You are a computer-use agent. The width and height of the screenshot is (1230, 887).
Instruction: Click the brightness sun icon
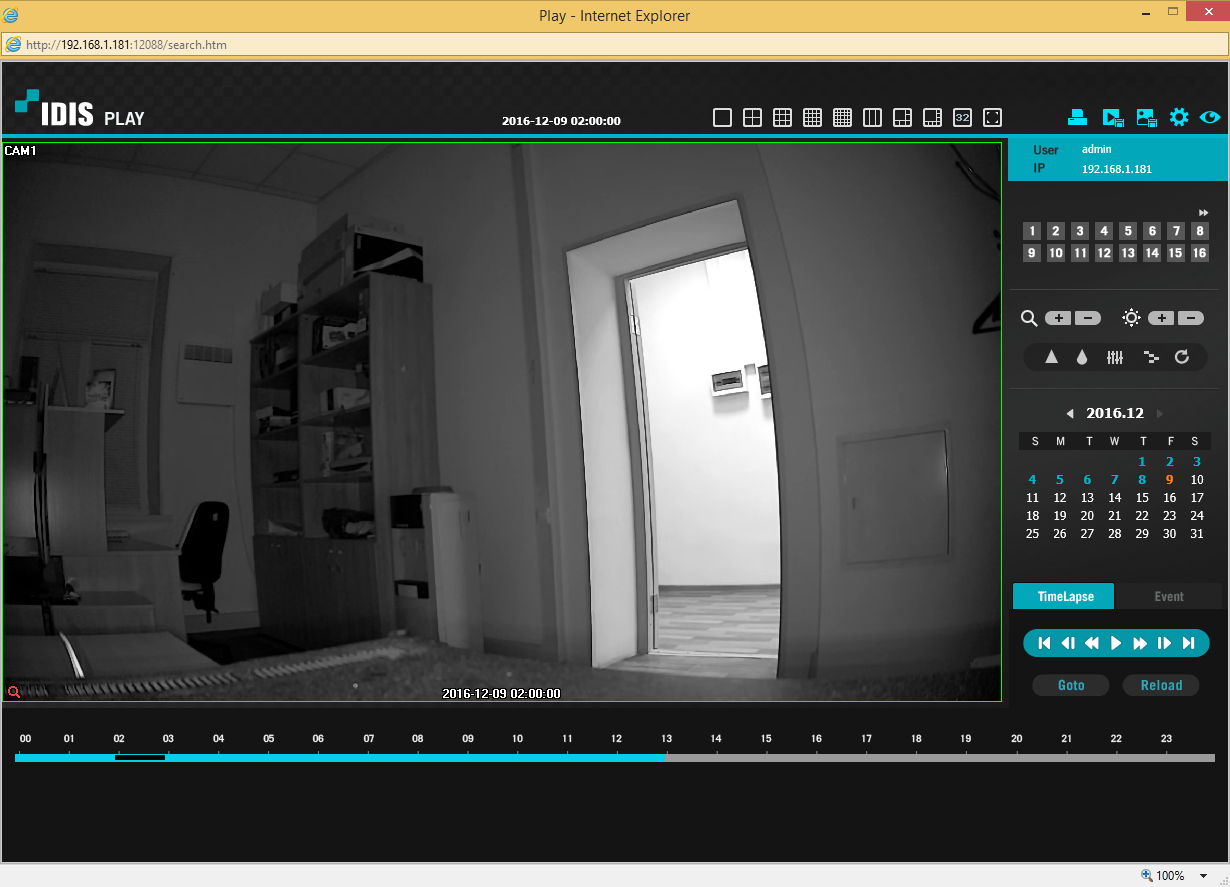[x=1131, y=318]
